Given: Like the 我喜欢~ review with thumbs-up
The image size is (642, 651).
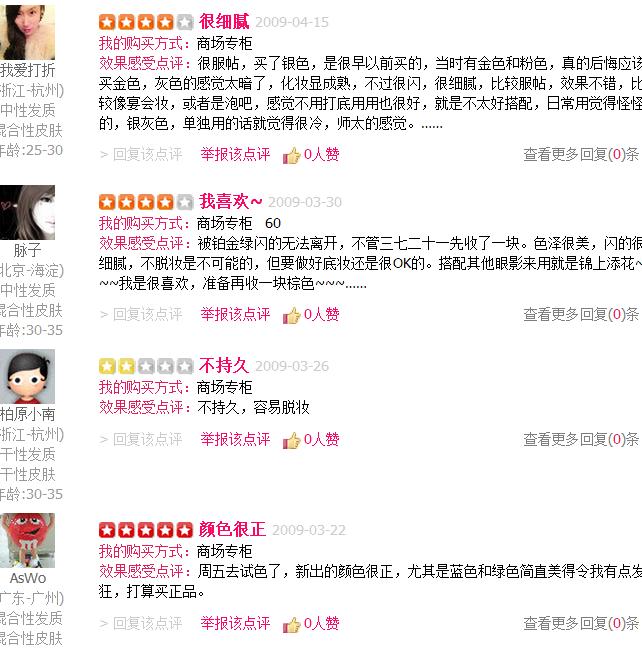Looking at the screenshot, I should [x=292, y=315].
